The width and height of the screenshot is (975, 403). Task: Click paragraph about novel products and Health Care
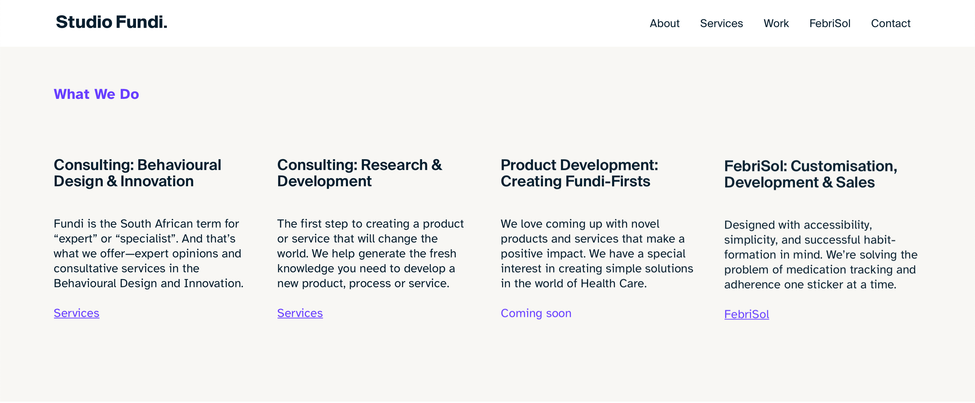coord(597,253)
